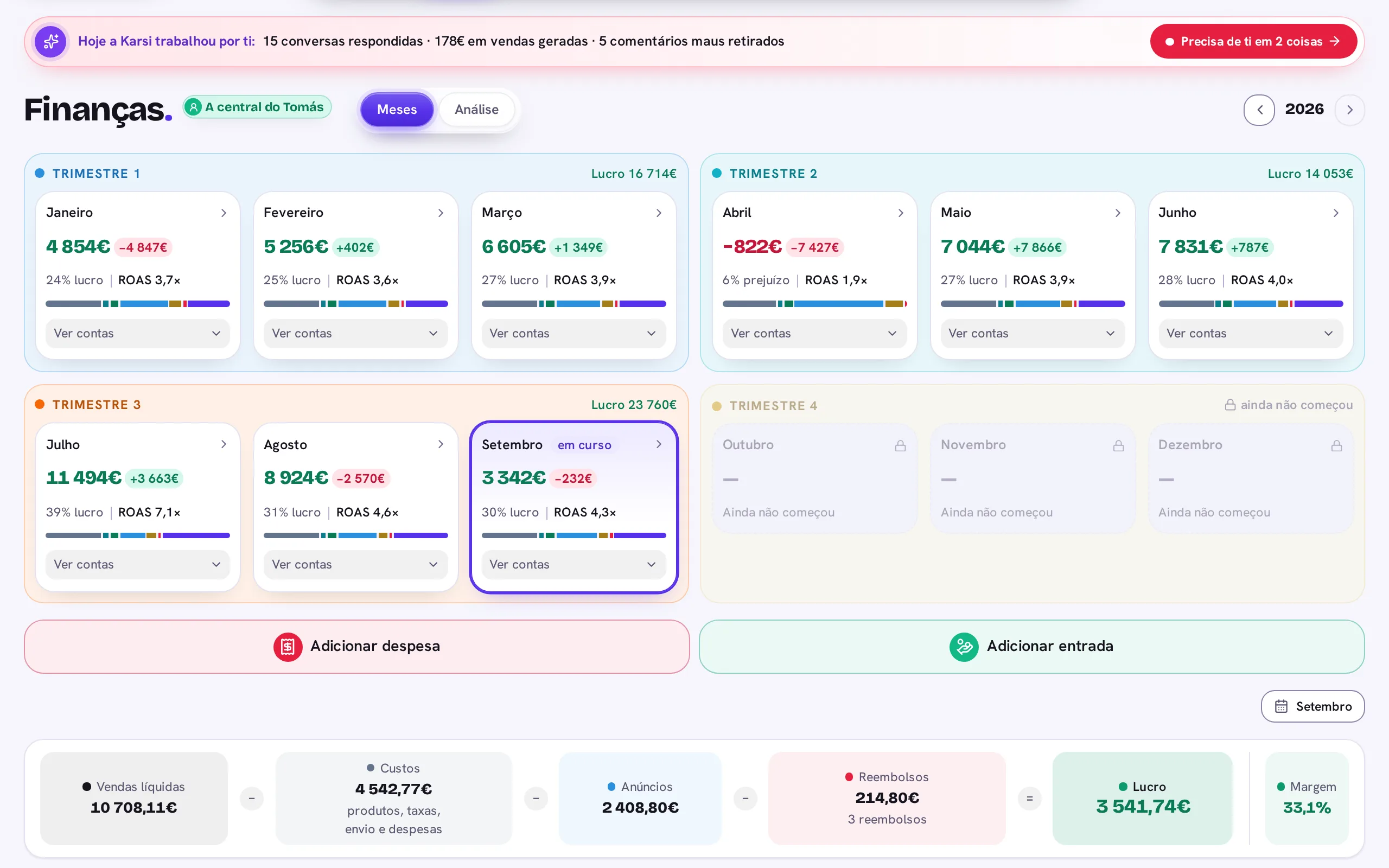Go to next year arrow

(1349, 110)
